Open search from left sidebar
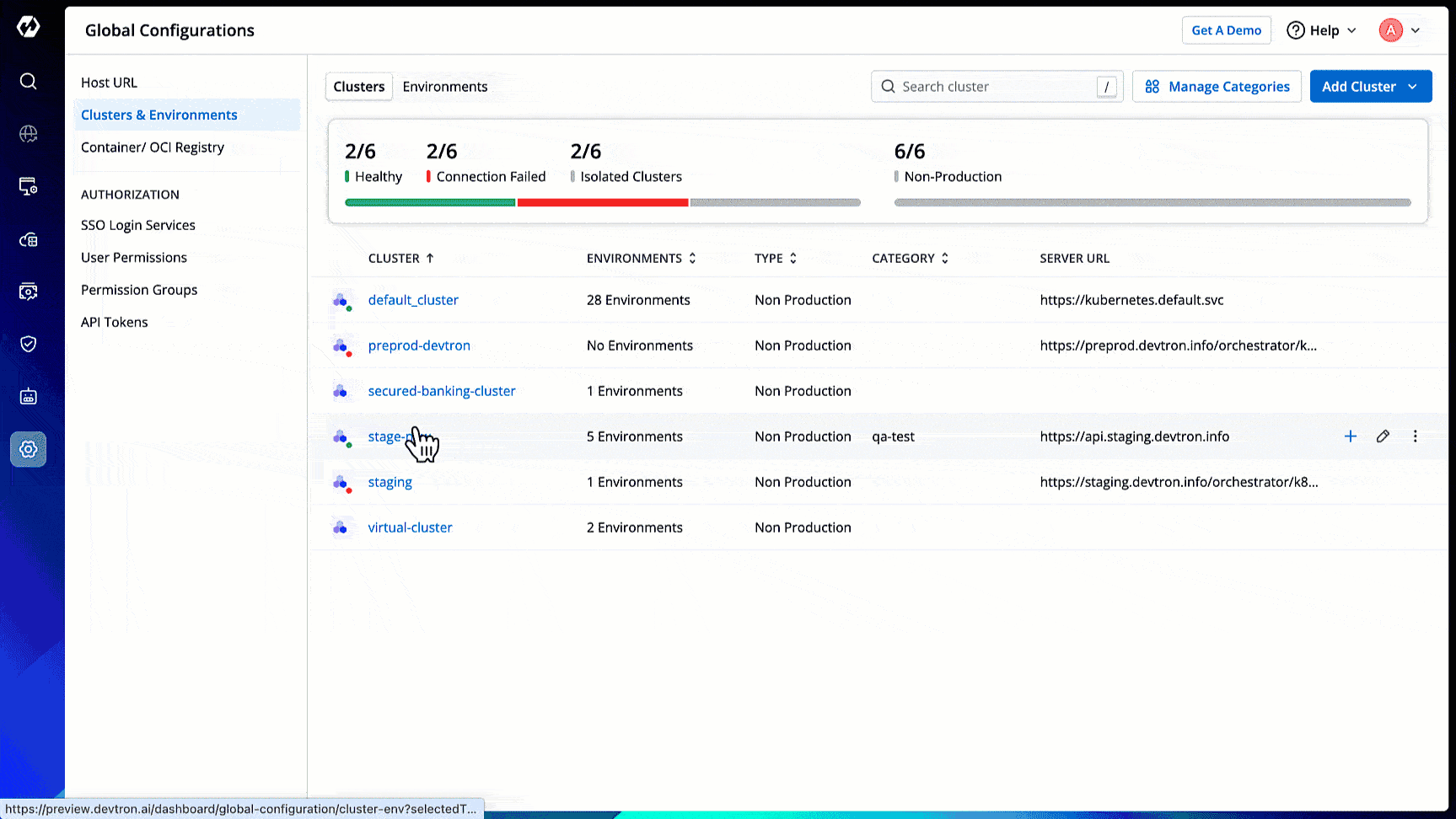This screenshot has width=1456, height=819. pos(28,81)
